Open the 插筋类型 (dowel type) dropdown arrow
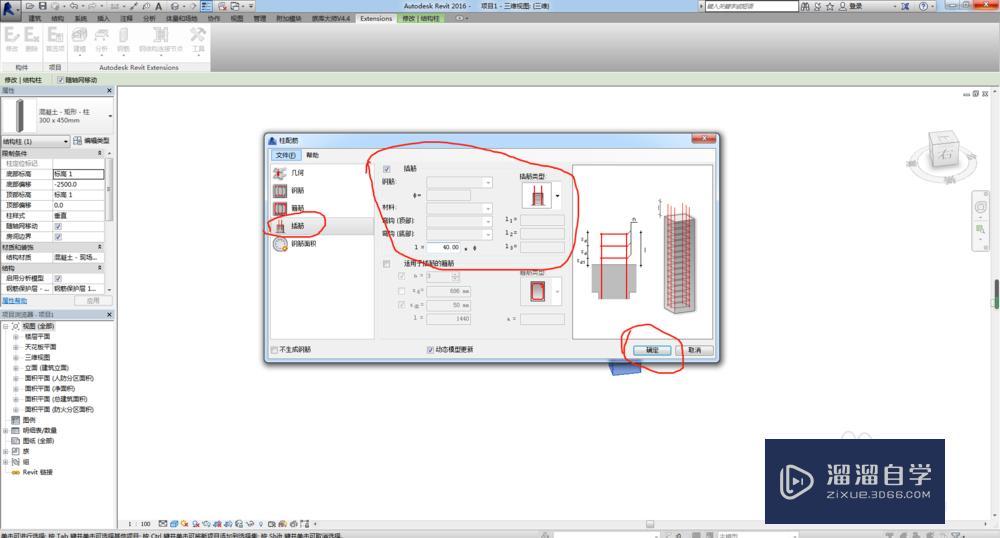This screenshot has width=1000, height=538. point(557,196)
